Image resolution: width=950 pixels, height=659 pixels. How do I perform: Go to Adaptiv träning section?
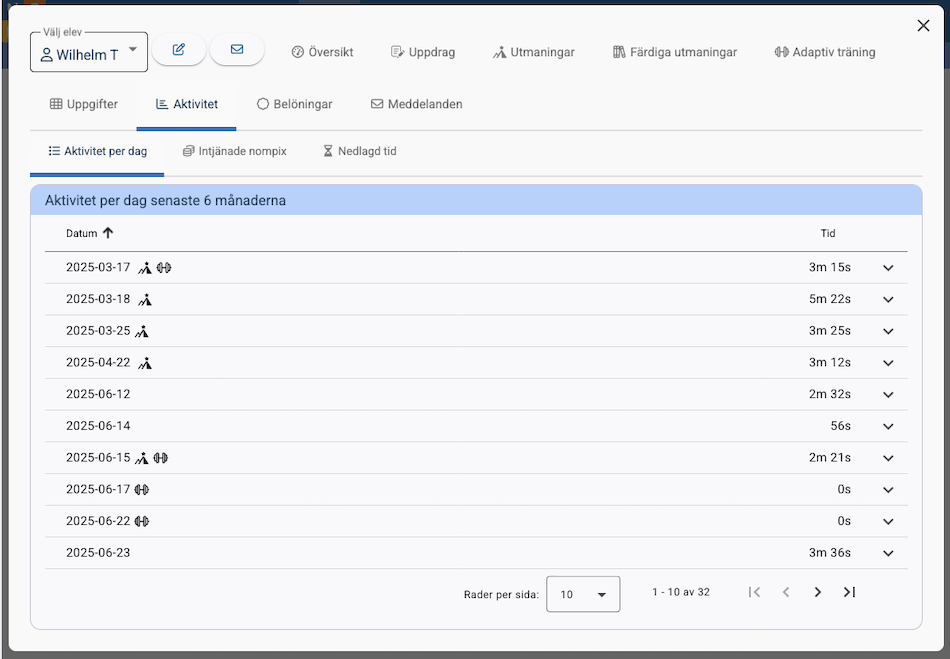pos(824,52)
